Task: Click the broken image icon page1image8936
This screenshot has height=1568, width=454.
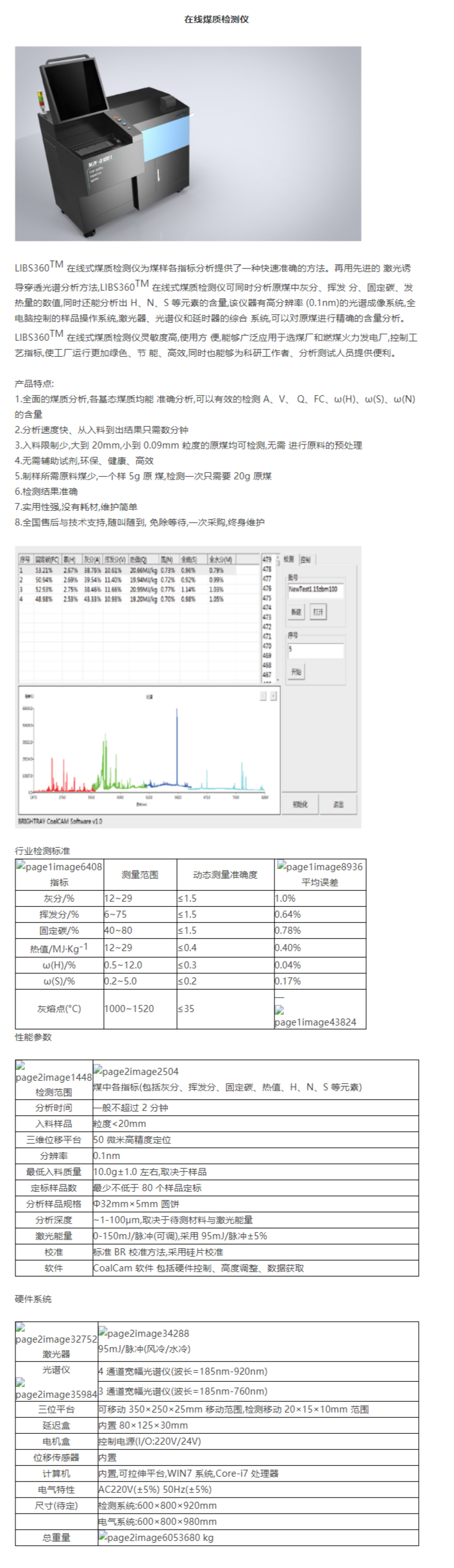Action: [320, 866]
